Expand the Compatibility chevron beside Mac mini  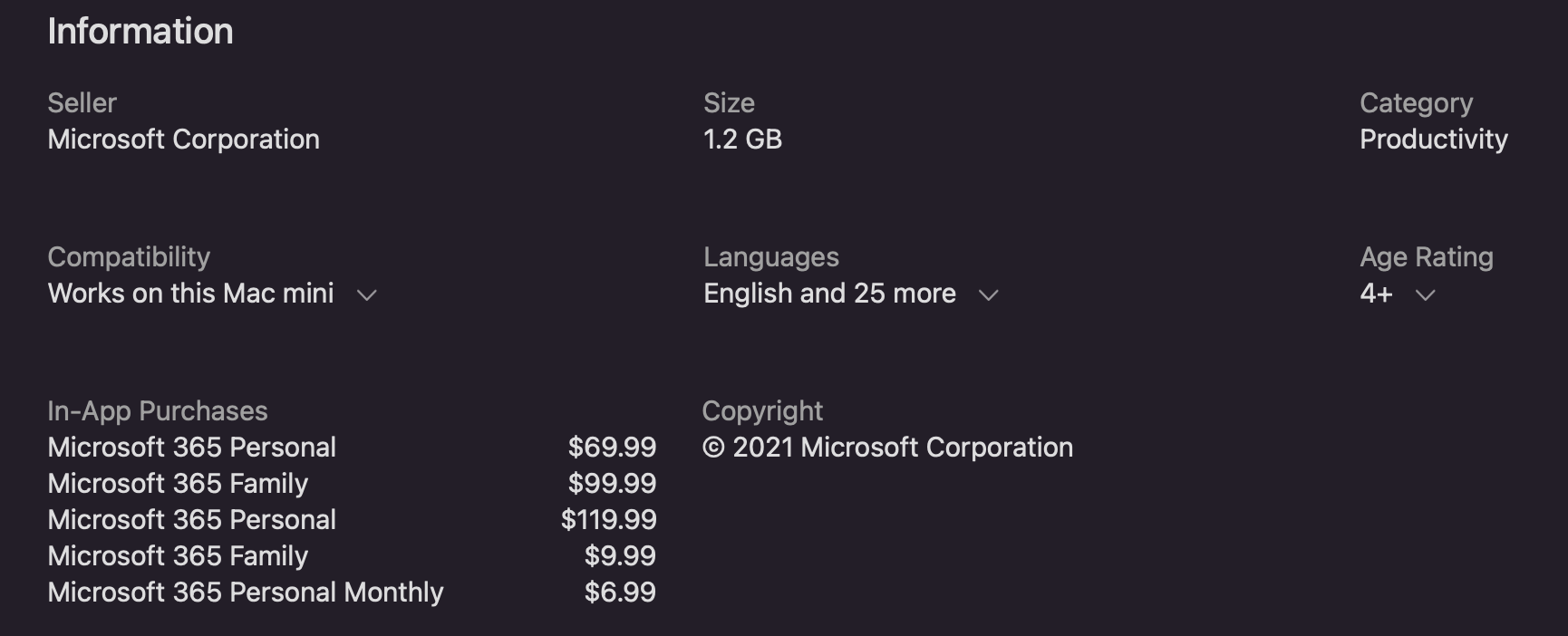(366, 295)
